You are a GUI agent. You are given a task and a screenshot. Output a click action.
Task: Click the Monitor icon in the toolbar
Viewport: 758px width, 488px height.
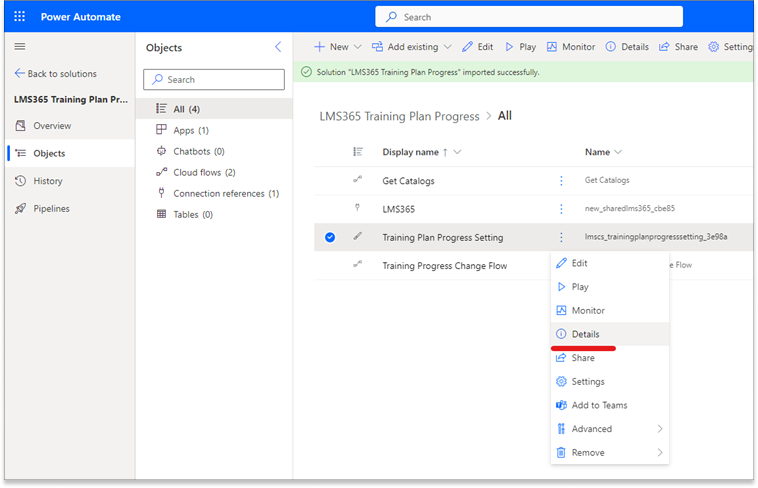click(x=553, y=47)
